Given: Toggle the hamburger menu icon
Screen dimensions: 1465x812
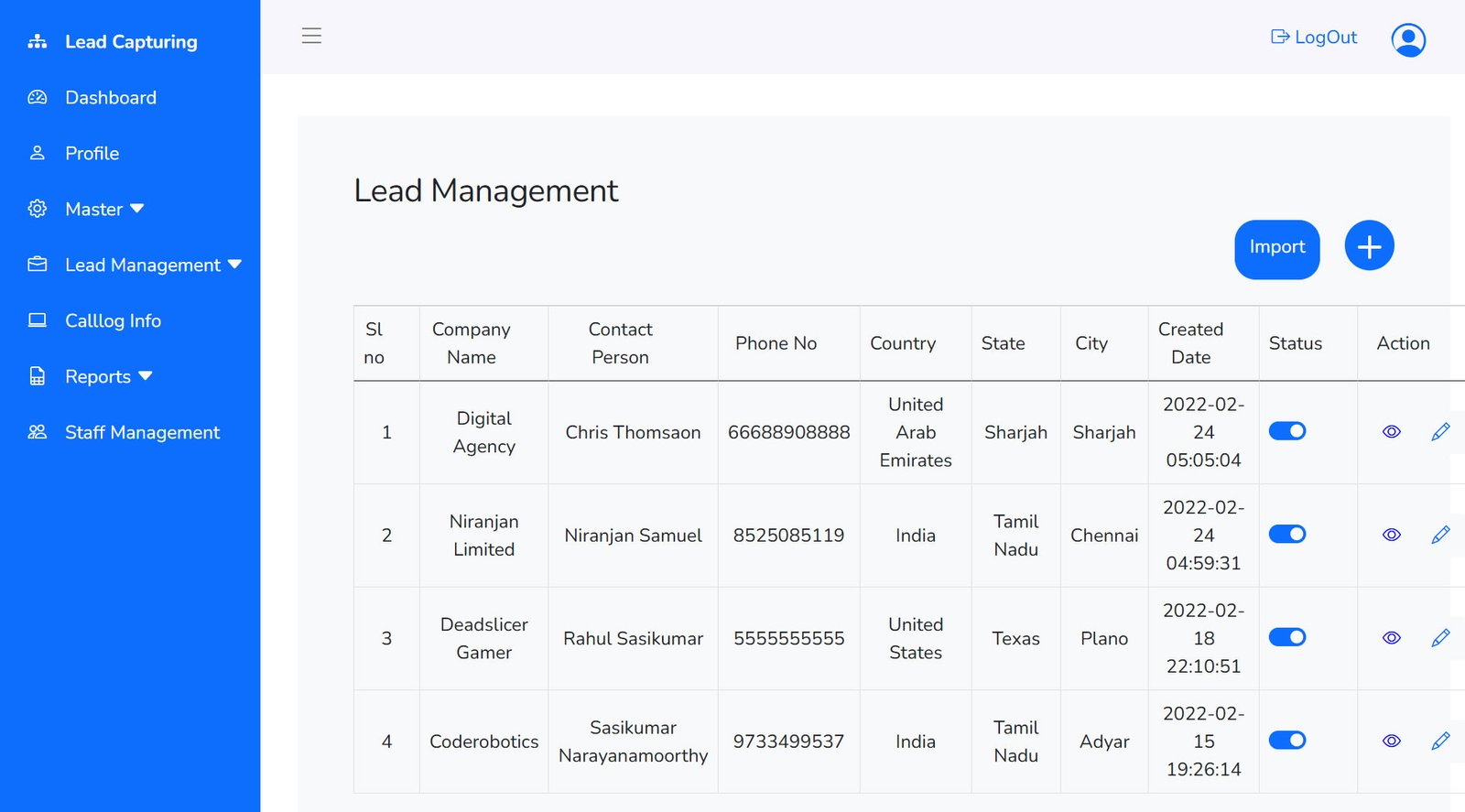Looking at the screenshot, I should pos(311,36).
